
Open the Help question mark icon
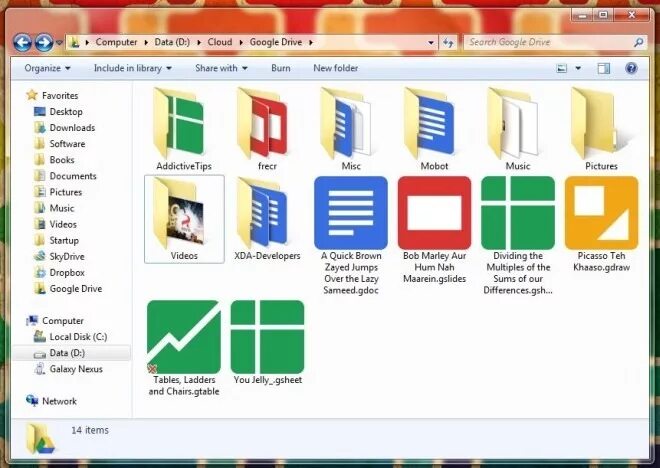(x=631, y=68)
